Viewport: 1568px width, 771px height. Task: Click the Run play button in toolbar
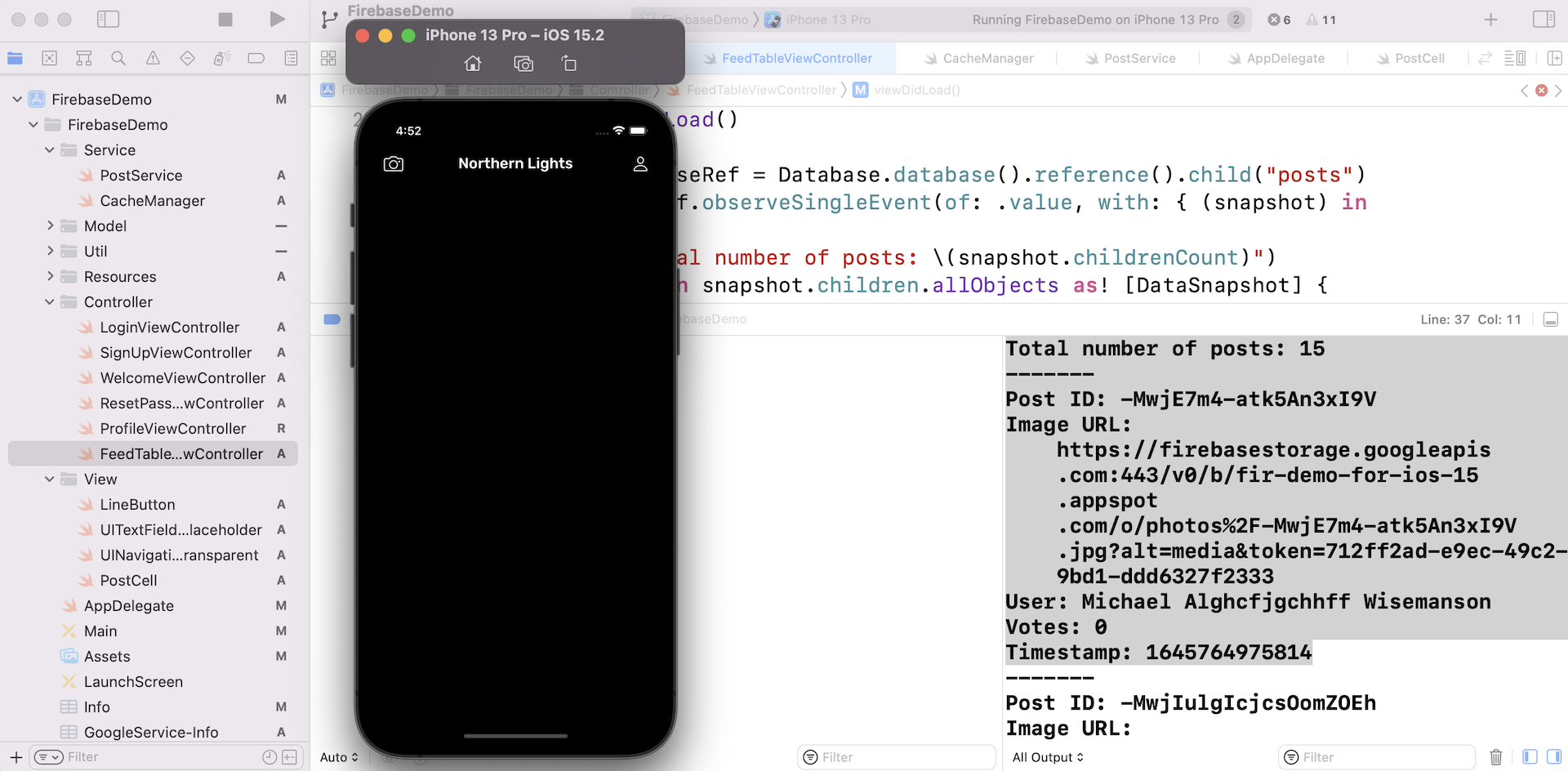pyautogui.click(x=277, y=19)
